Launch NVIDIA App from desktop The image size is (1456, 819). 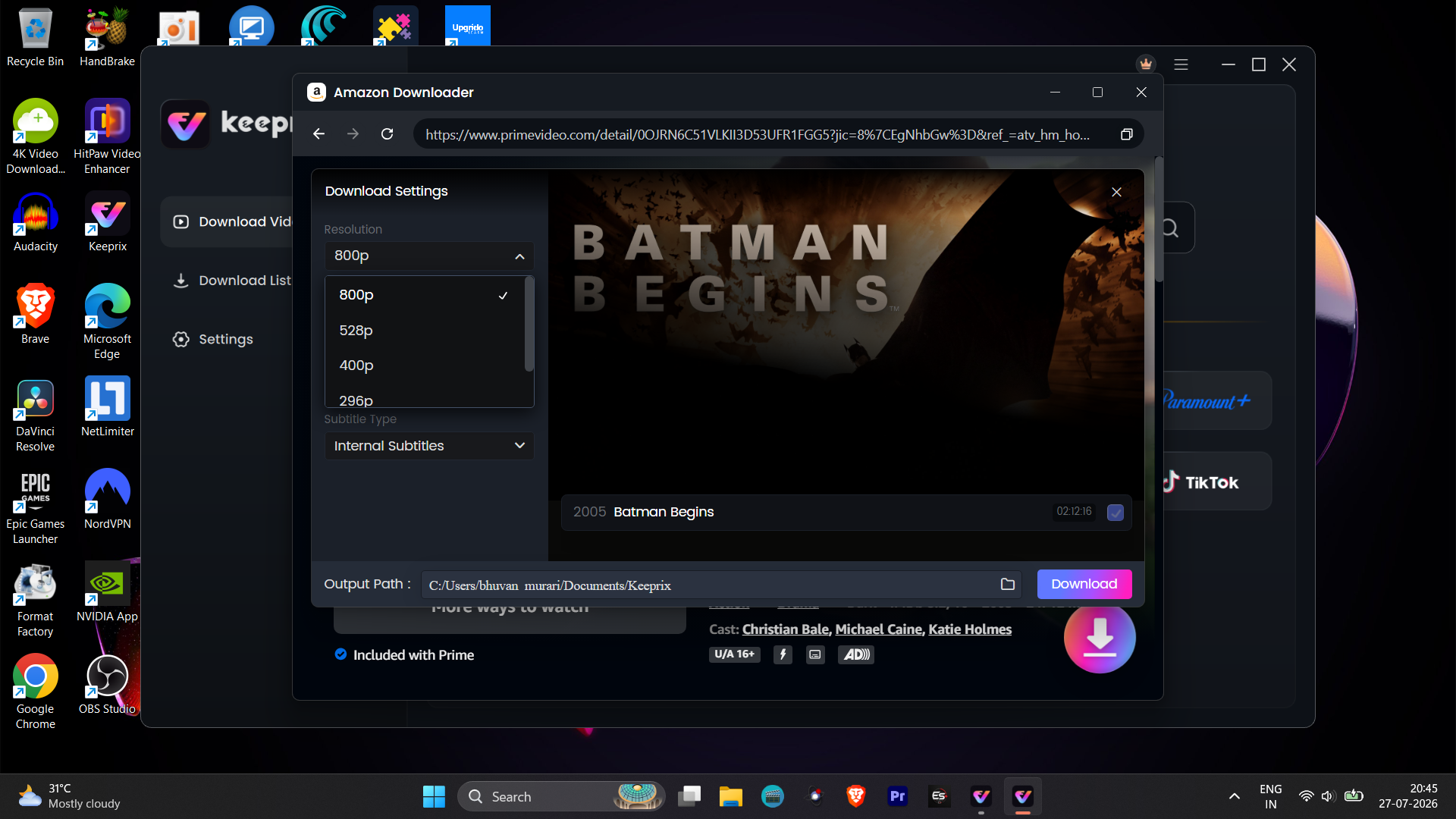click(x=107, y=592)
